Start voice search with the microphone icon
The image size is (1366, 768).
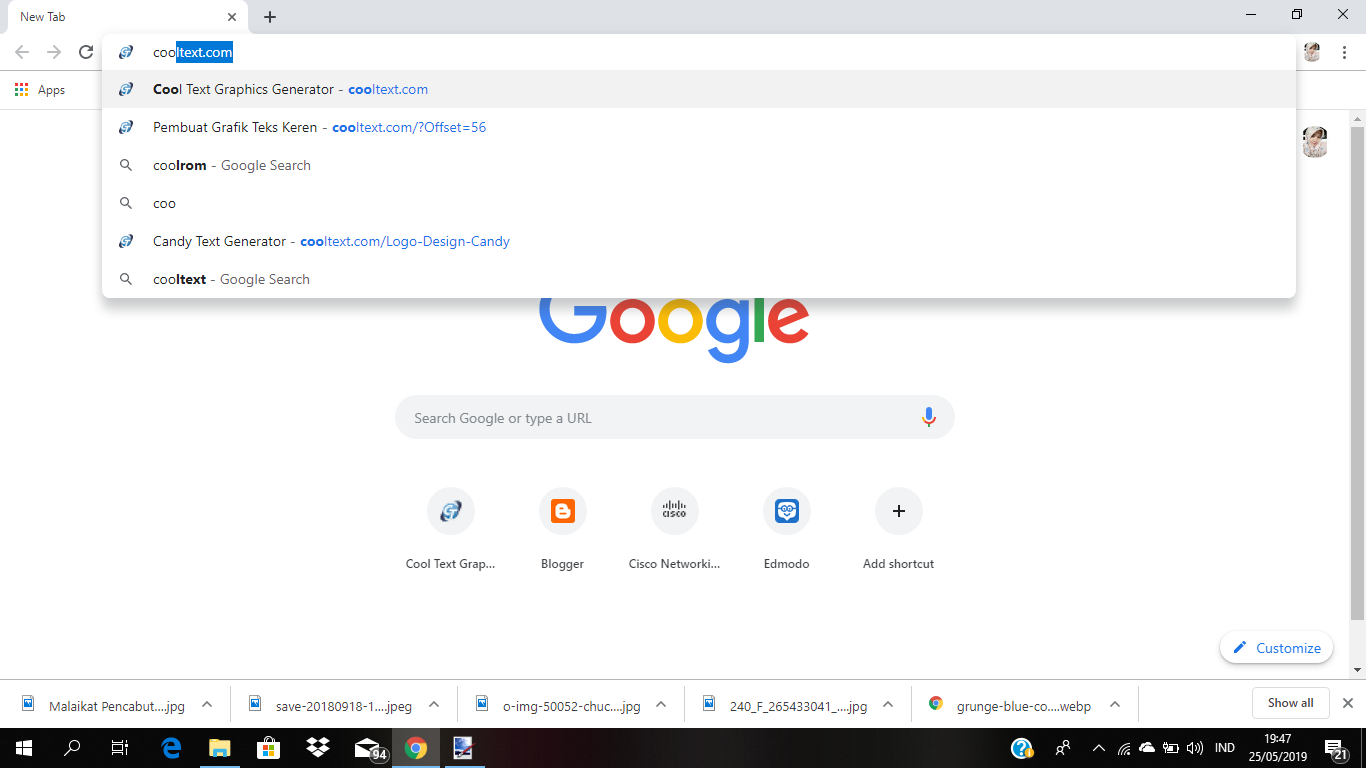pos(929,418)
